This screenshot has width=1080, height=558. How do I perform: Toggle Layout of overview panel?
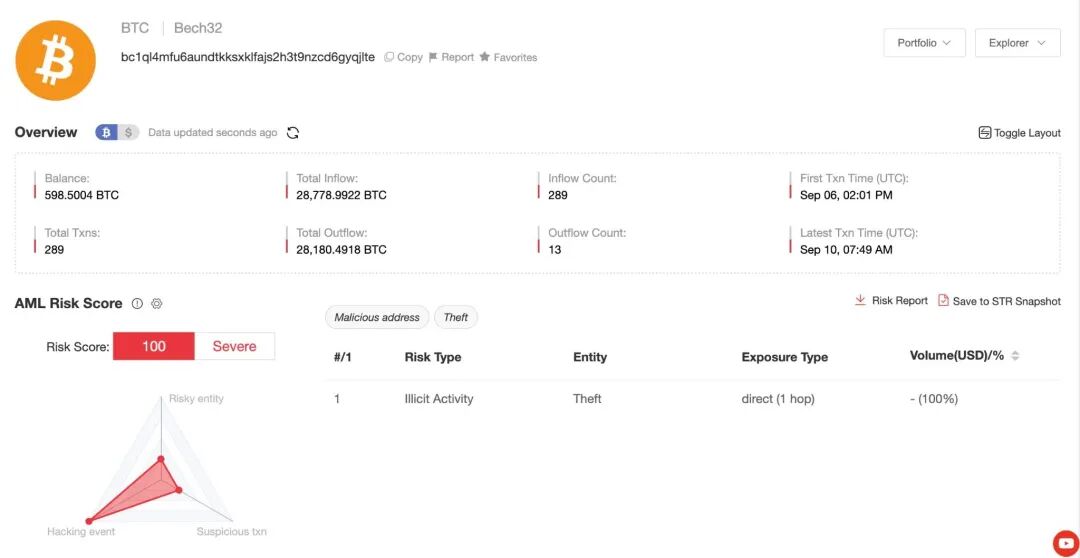click(1019, 133)
